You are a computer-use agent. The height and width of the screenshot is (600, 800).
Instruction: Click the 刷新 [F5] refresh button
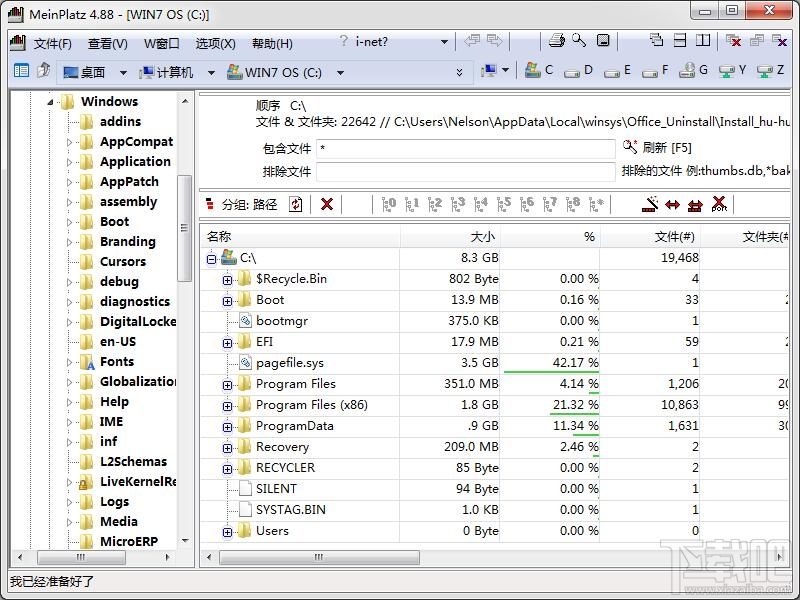657,147
